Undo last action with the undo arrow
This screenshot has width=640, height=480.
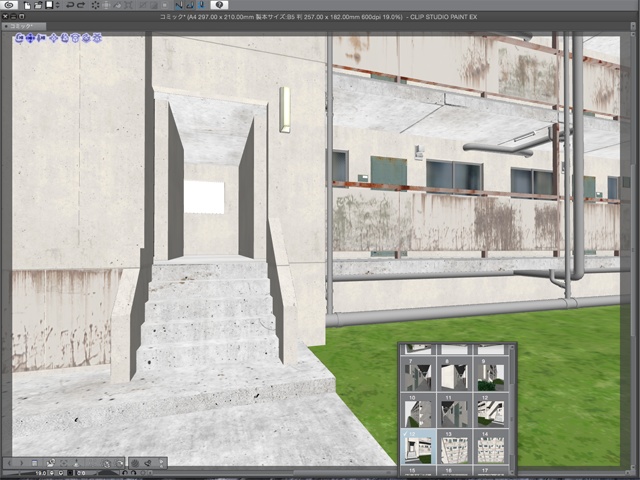click(x=69, y=5)
